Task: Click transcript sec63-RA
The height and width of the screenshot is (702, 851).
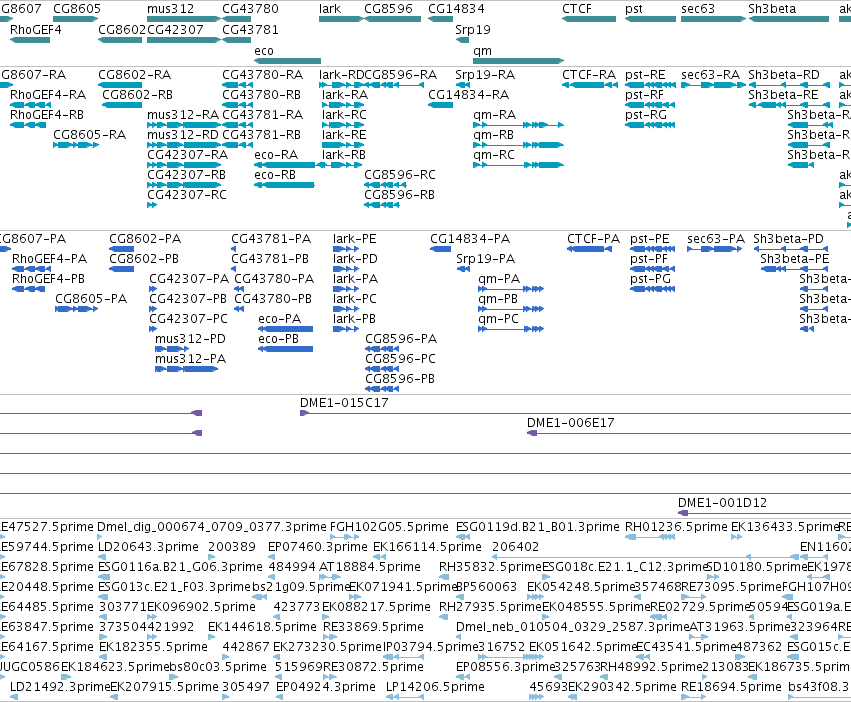Action: pos(710,74)
